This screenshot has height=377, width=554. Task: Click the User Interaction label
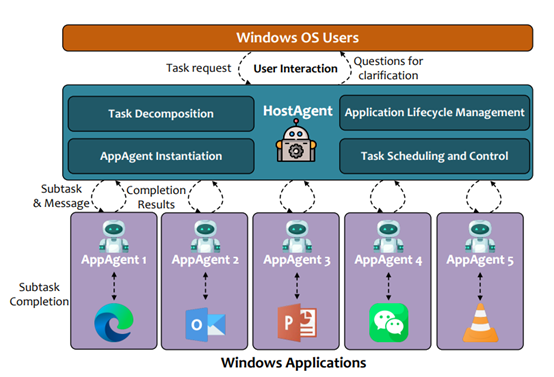[x=295, y=69]
